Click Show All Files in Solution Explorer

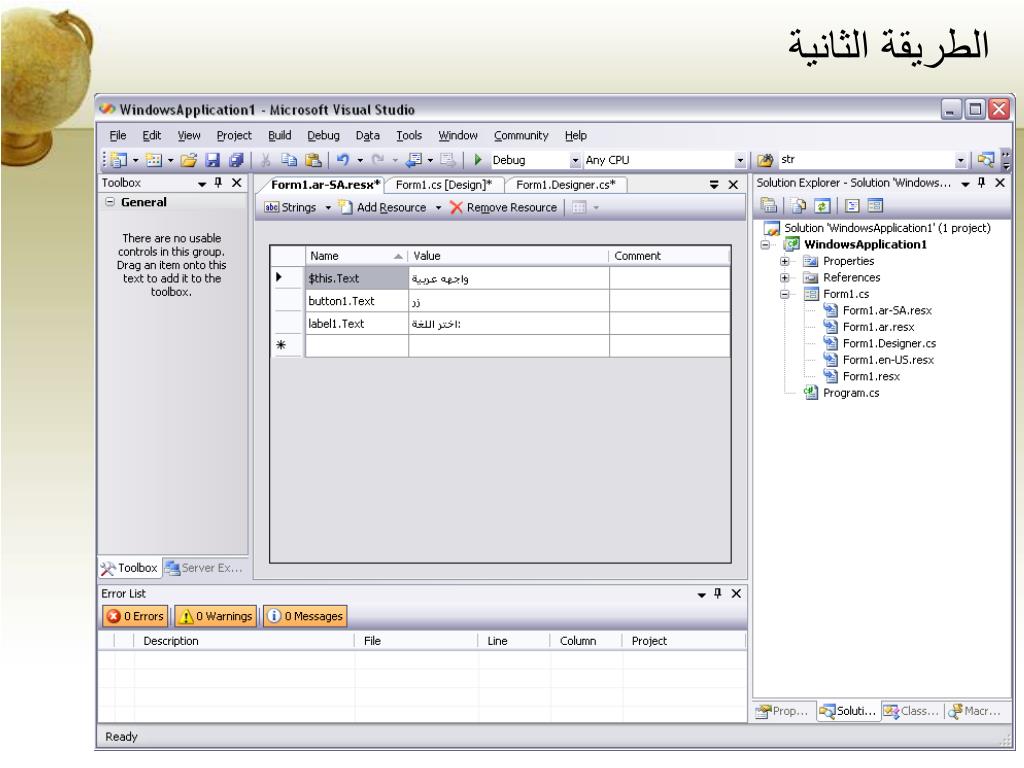(x=799, y=206)
